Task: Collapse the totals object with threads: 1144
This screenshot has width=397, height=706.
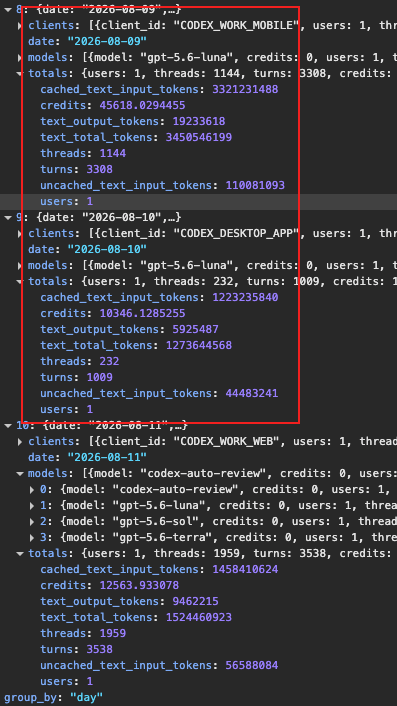Action: tap(20, 73)
